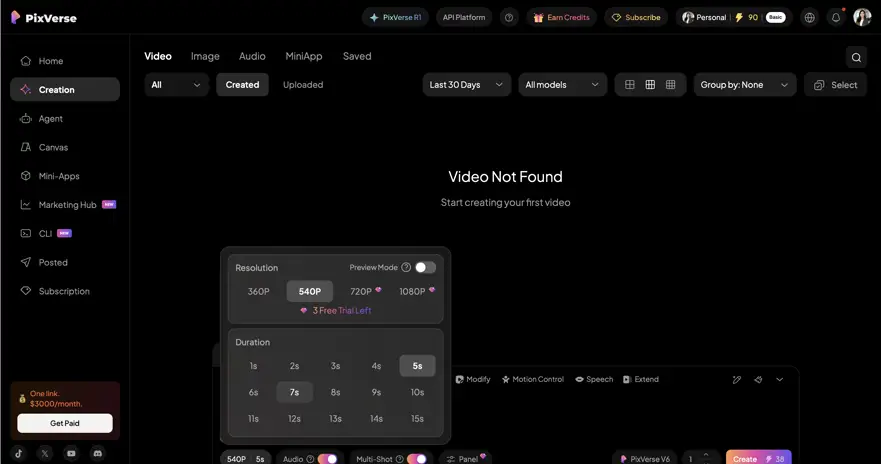Switch to the Saved tab
Viewport: 881px width, 464px height.
(357, 56)
